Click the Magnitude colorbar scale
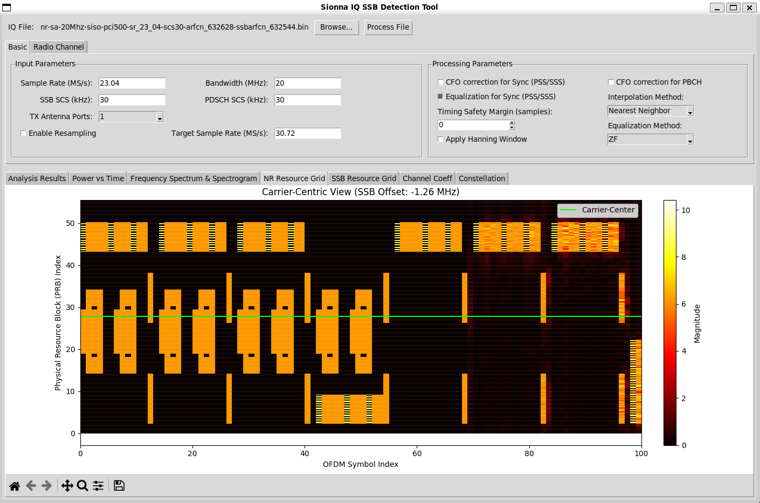The width and height of the screenshot is (760, 503). (670, 322)
